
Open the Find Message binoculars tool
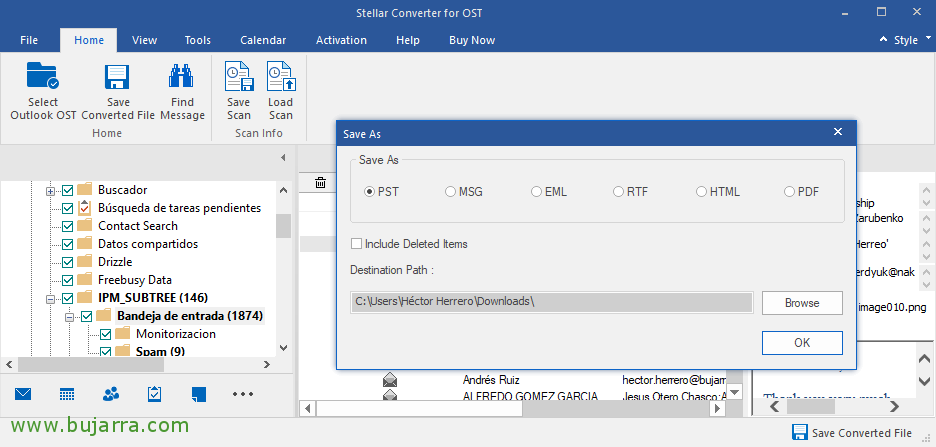tap(181, 76)
